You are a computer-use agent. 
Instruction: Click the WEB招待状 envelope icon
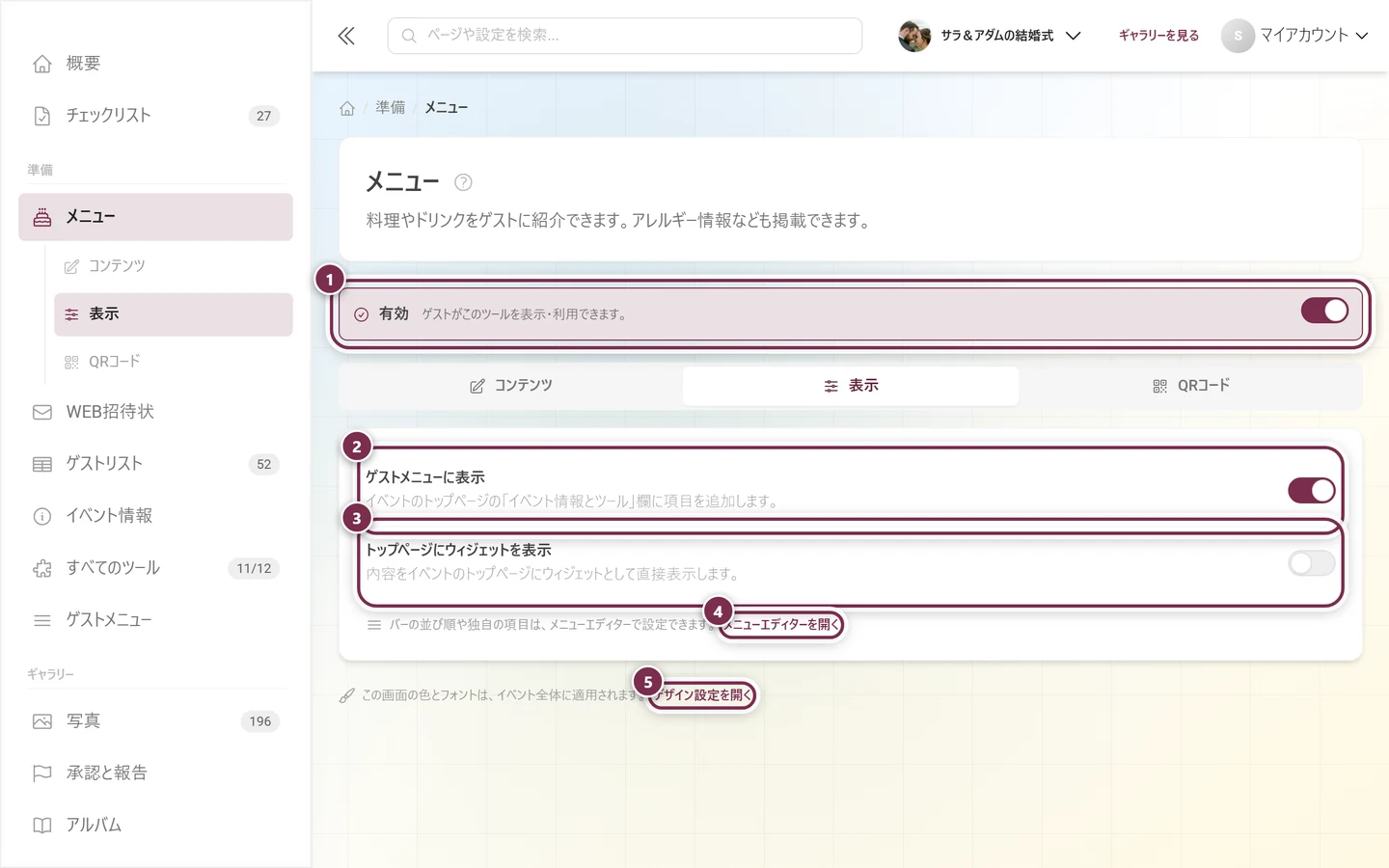click(42, 412)
